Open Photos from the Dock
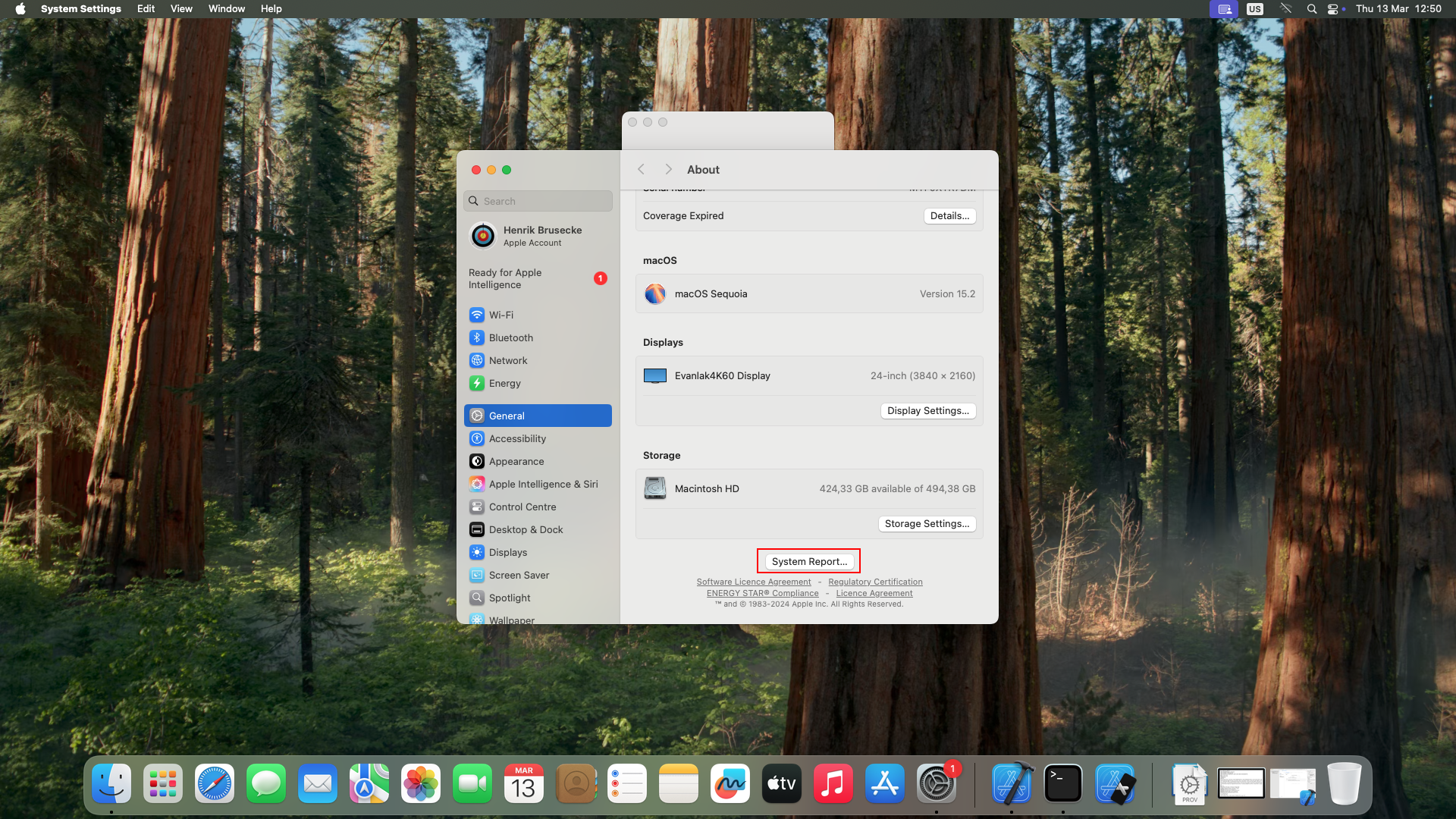The width and height of the screenshot is (1456, 819). tap(421, 783)
